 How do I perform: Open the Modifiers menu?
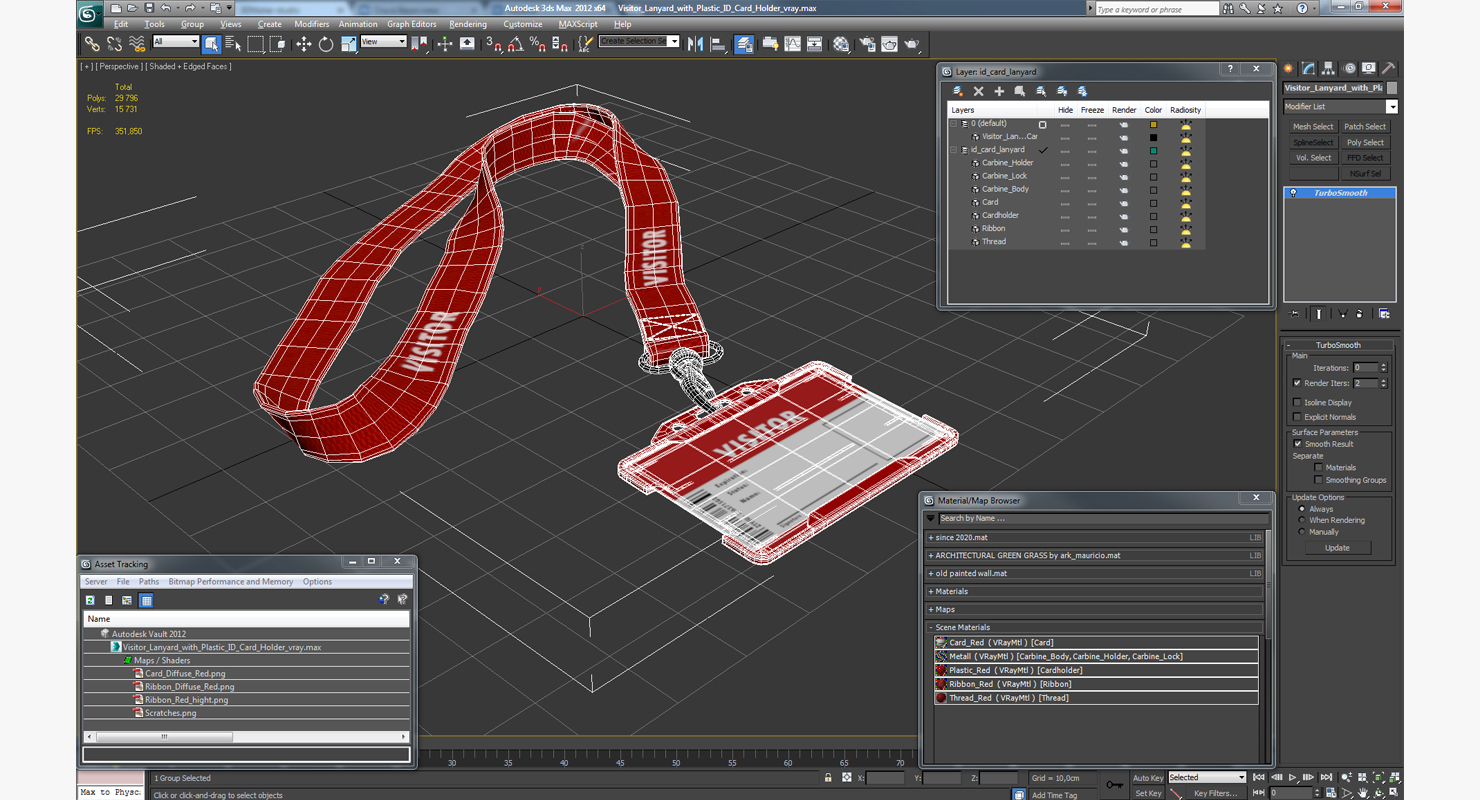click(x=312, y=24)
